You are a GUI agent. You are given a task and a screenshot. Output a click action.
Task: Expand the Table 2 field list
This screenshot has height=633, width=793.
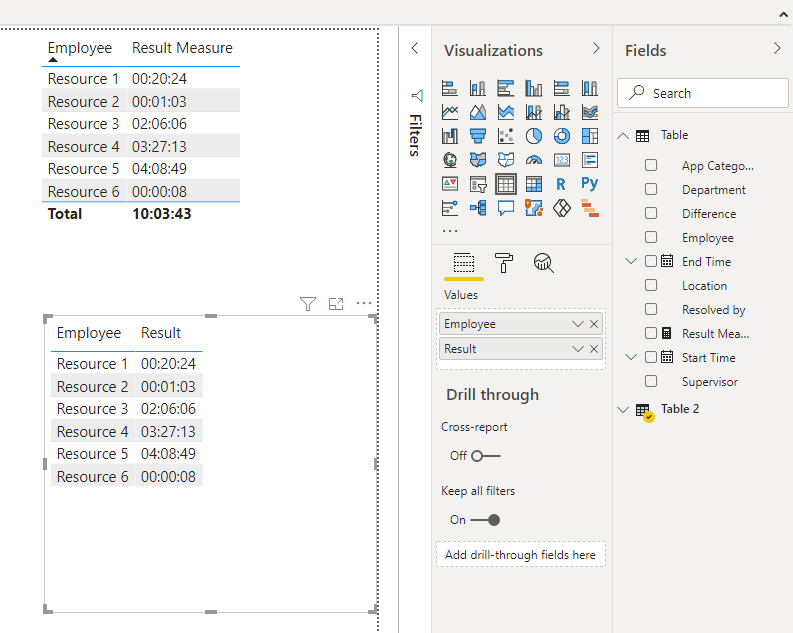(x=623, y=409)
